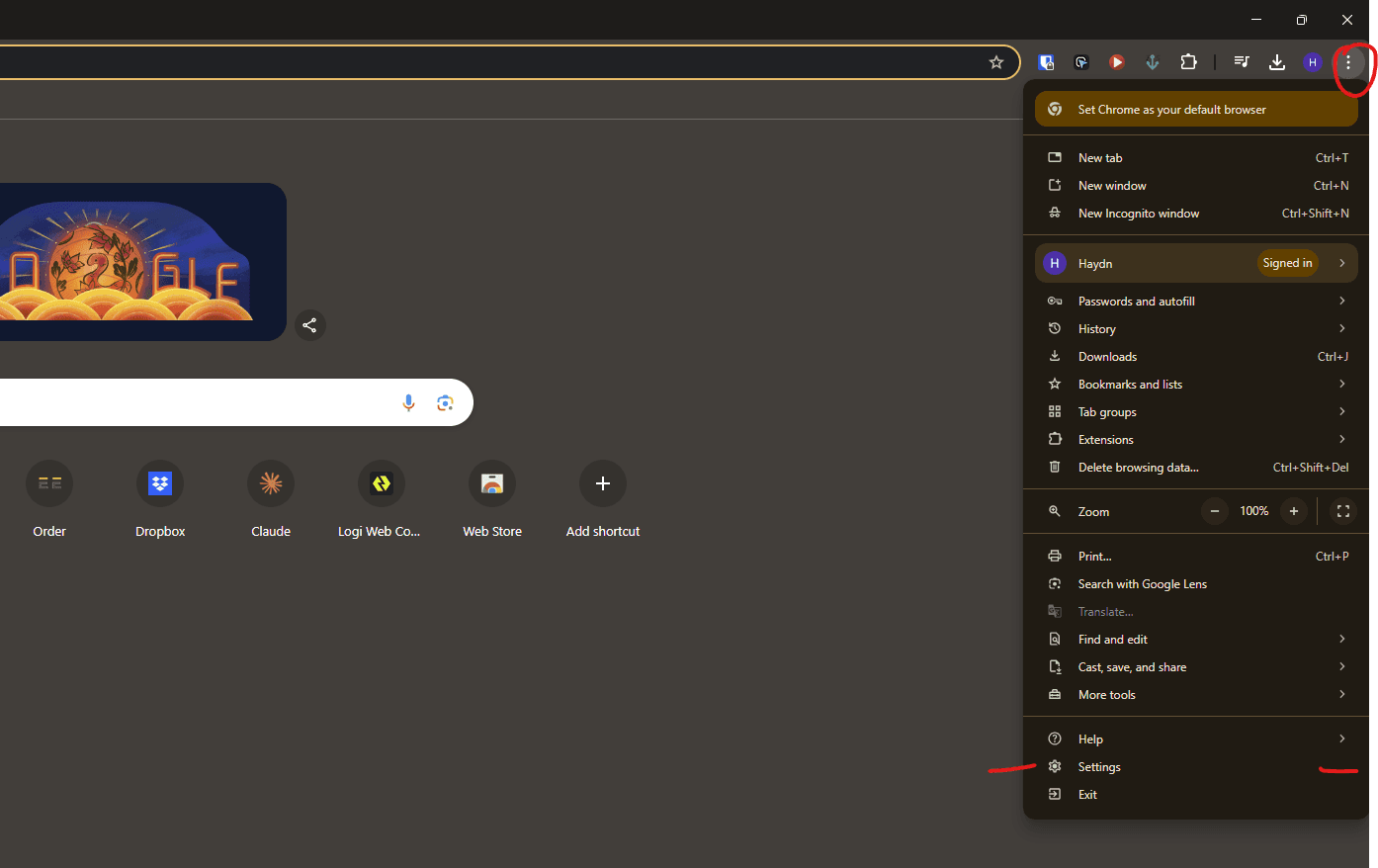
Task: Click the password manager extension icon
Action: click(1046, 61)
